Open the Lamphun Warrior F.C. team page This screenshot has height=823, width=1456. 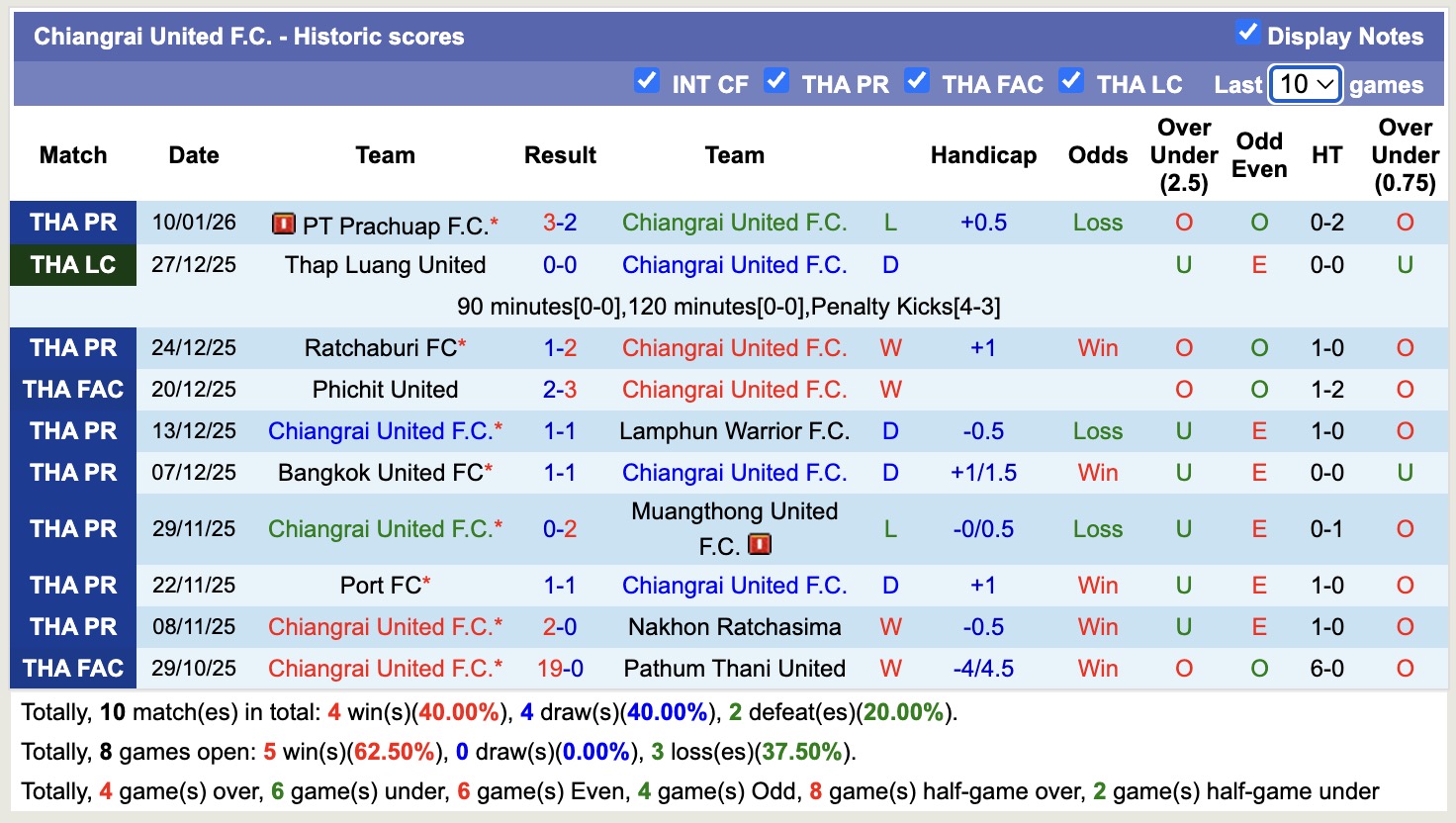tap(733, 431)
